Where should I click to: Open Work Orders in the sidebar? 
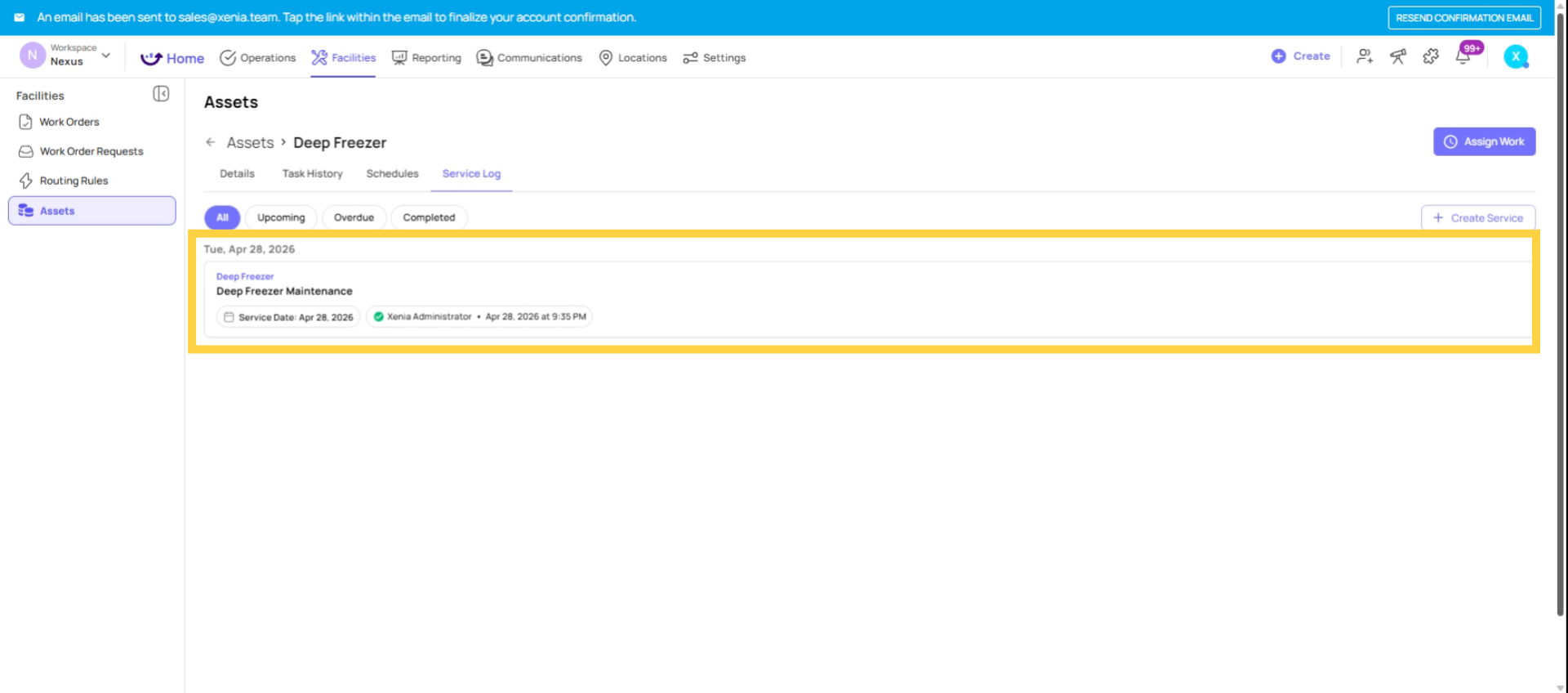(91, 122)
